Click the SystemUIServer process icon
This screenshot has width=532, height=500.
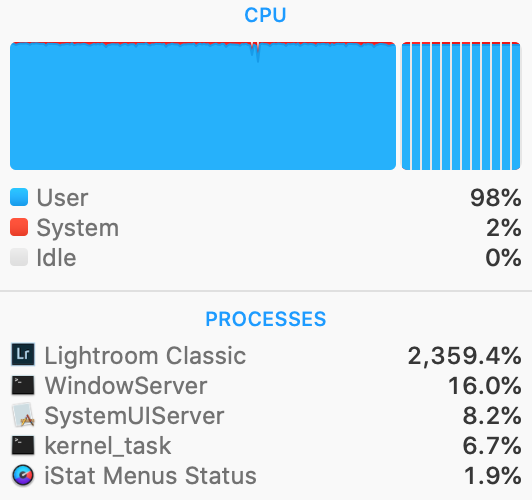[x=23, y=415]
